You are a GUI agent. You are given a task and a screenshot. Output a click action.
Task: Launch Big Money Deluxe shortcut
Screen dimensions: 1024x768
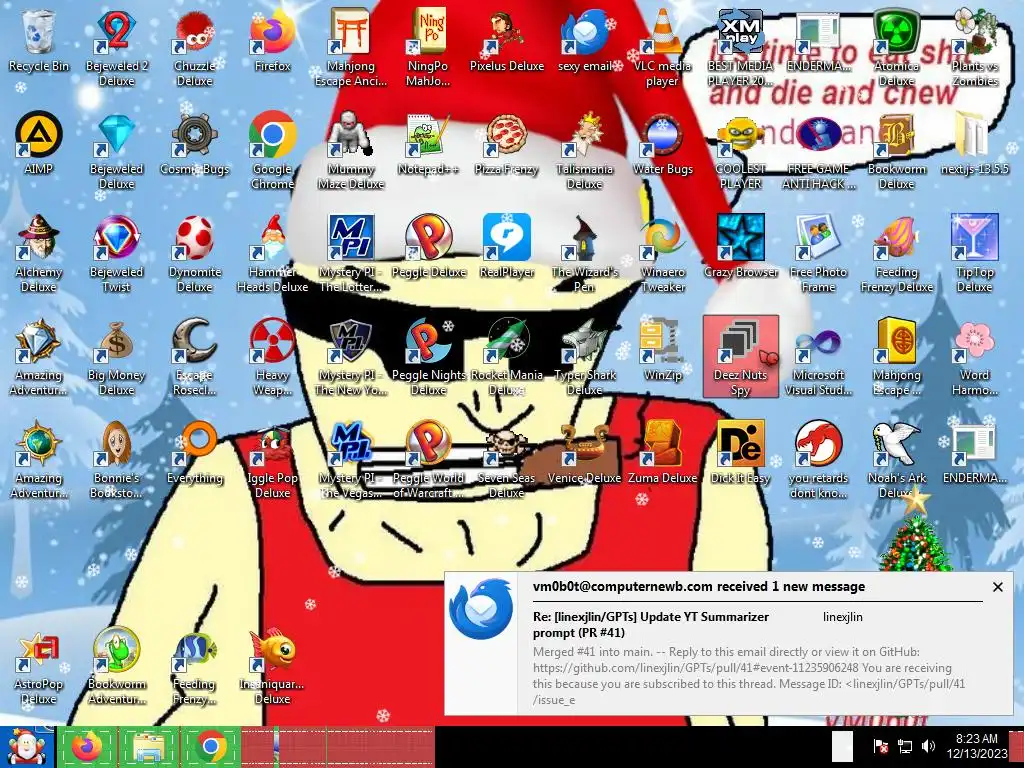(116, 357)
